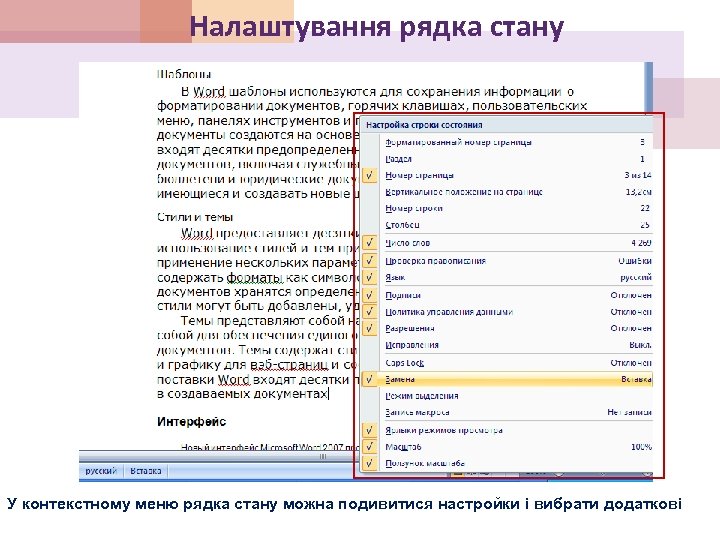Click the Вставка mode button in status bar
720x540 pixels.
coord(146,471)
